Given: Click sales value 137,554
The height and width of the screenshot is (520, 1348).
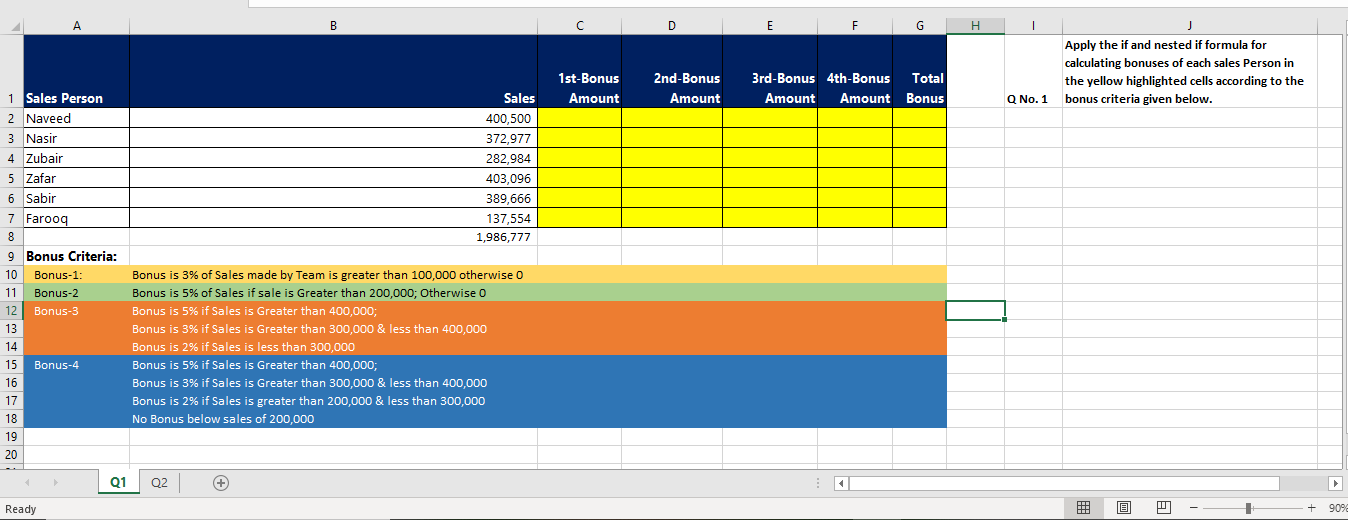Looking at the screenshot, I should pos(333,218).
